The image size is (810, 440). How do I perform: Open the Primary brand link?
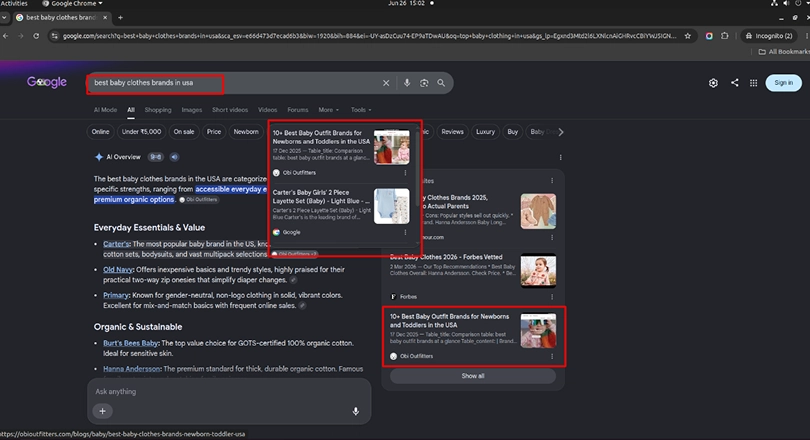pos(116,295)
